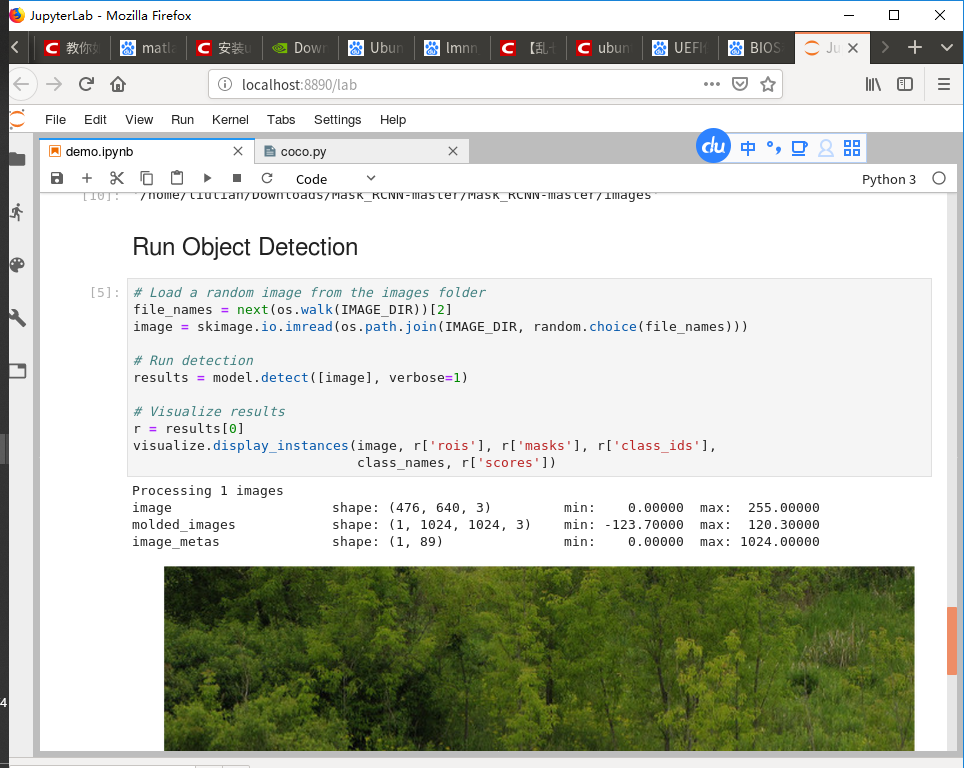
Task: Go to the Firefox home page
Action: [x=118, y=84]
